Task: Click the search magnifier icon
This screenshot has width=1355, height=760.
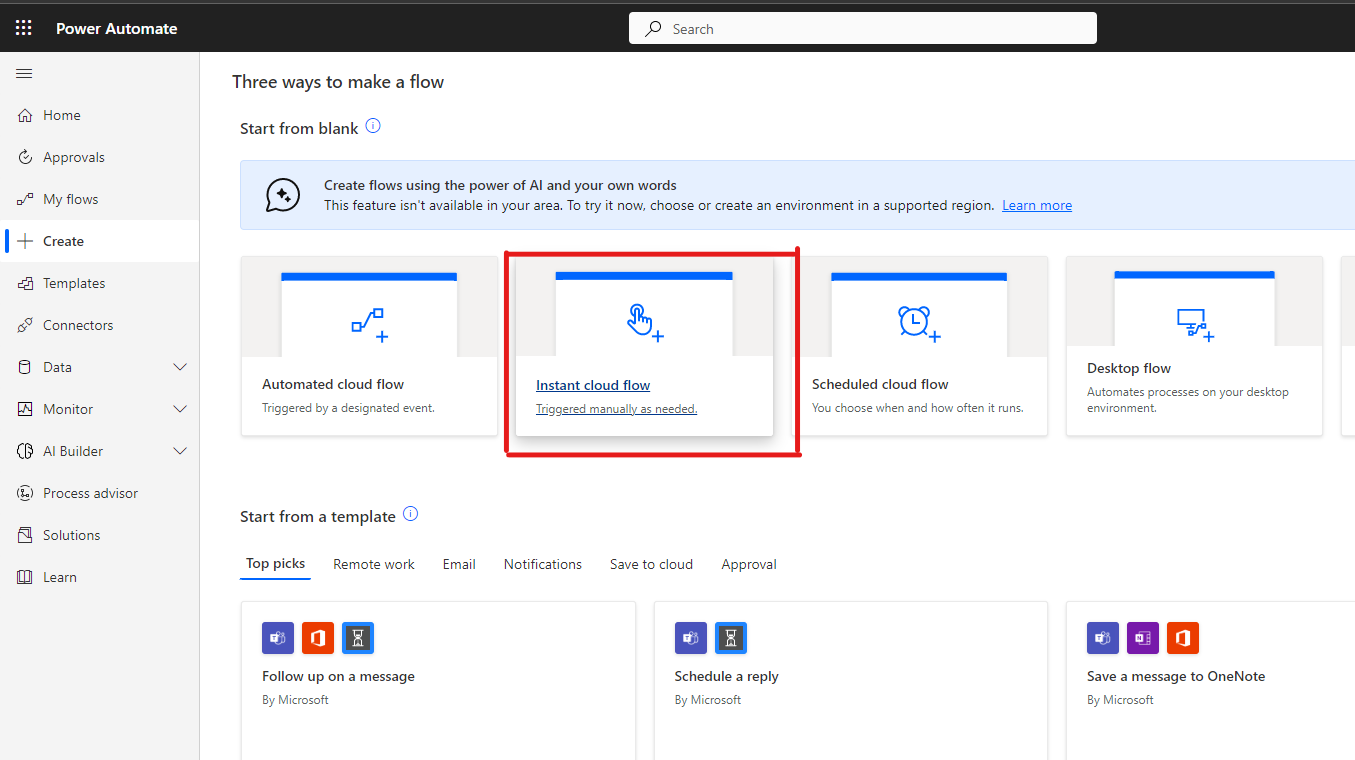Action: [x=653, y=29]
